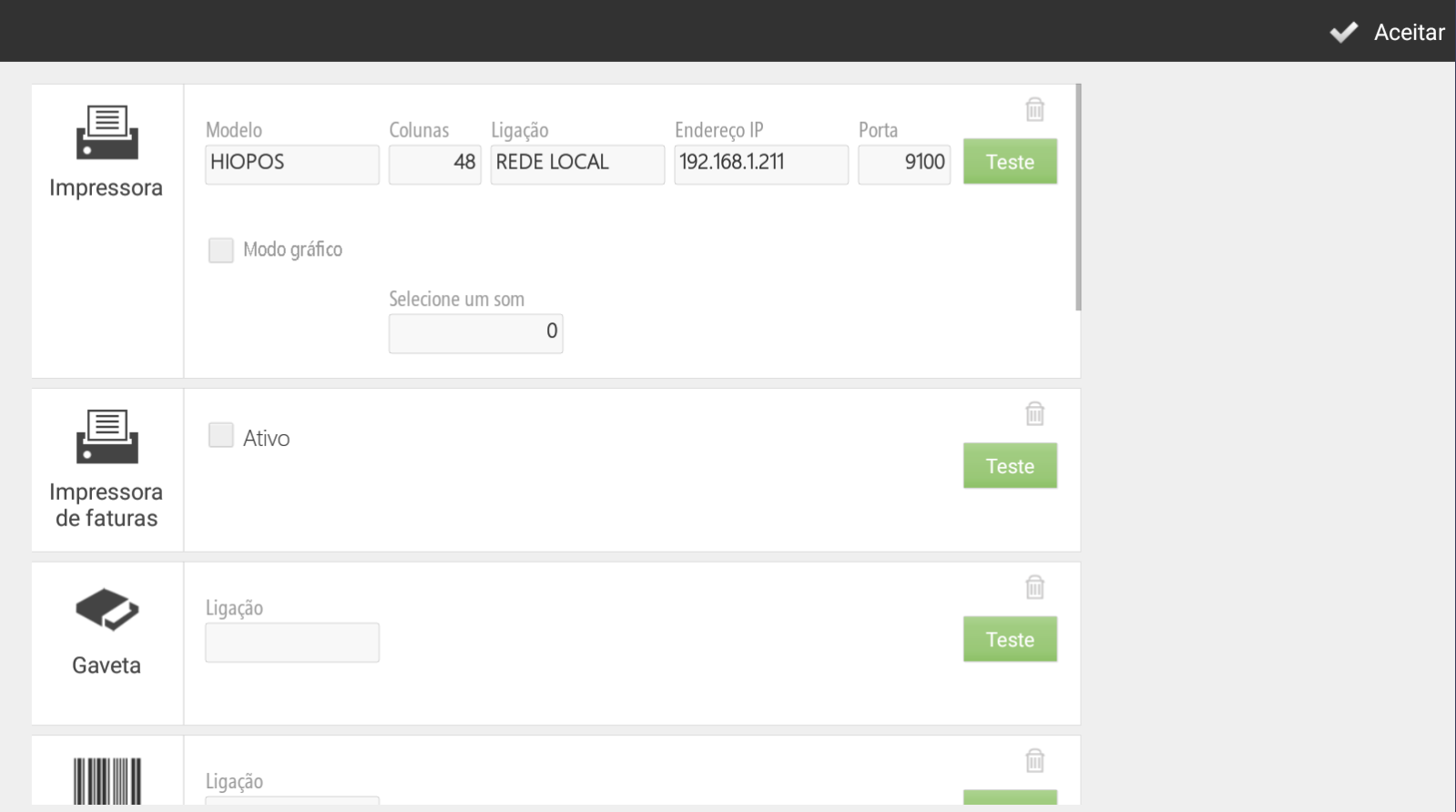Click the Selecione um som label

point(456,299)
